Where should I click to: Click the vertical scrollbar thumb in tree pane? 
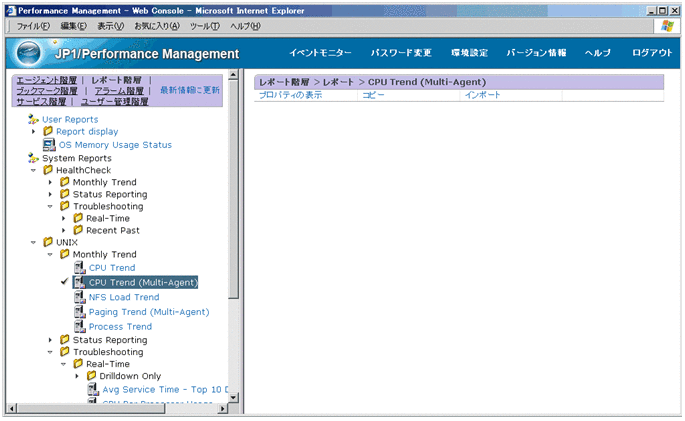[233, 190]
